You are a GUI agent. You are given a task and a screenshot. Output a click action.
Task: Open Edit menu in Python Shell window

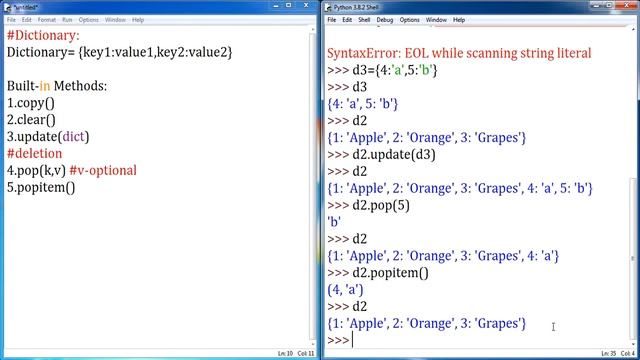347,20
